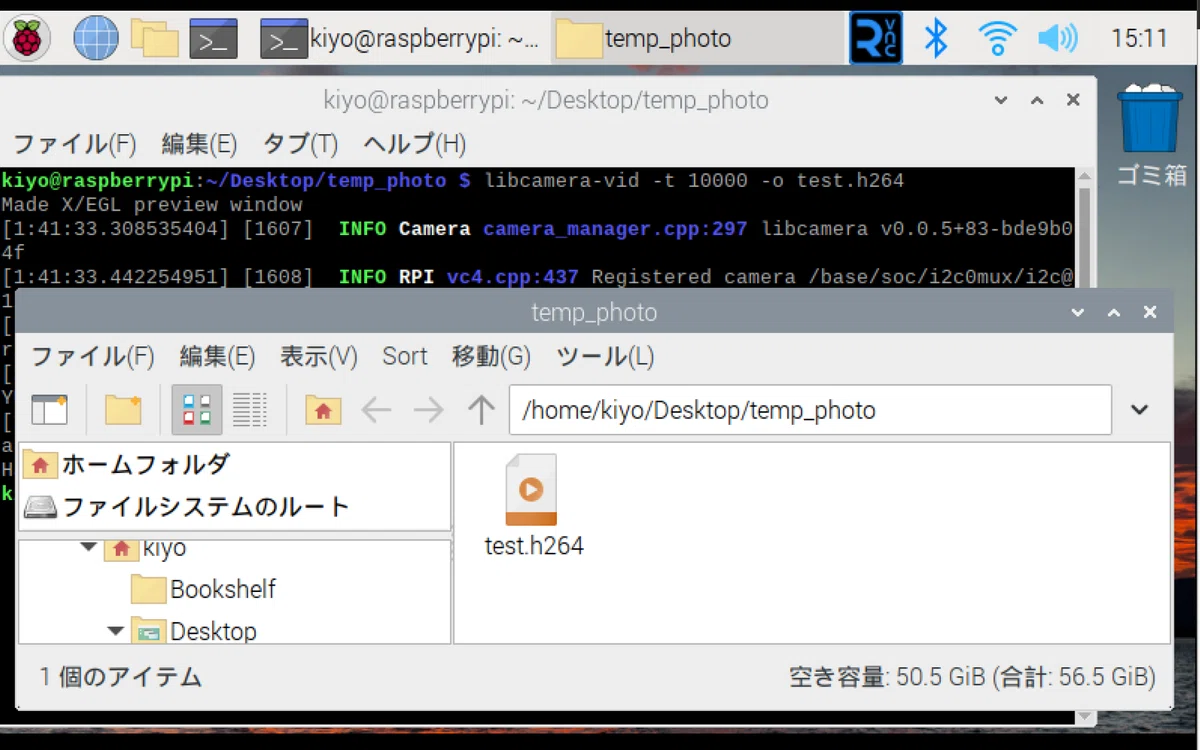
Task: Switch to icon view mode
Action: click(x=197, y=409)
